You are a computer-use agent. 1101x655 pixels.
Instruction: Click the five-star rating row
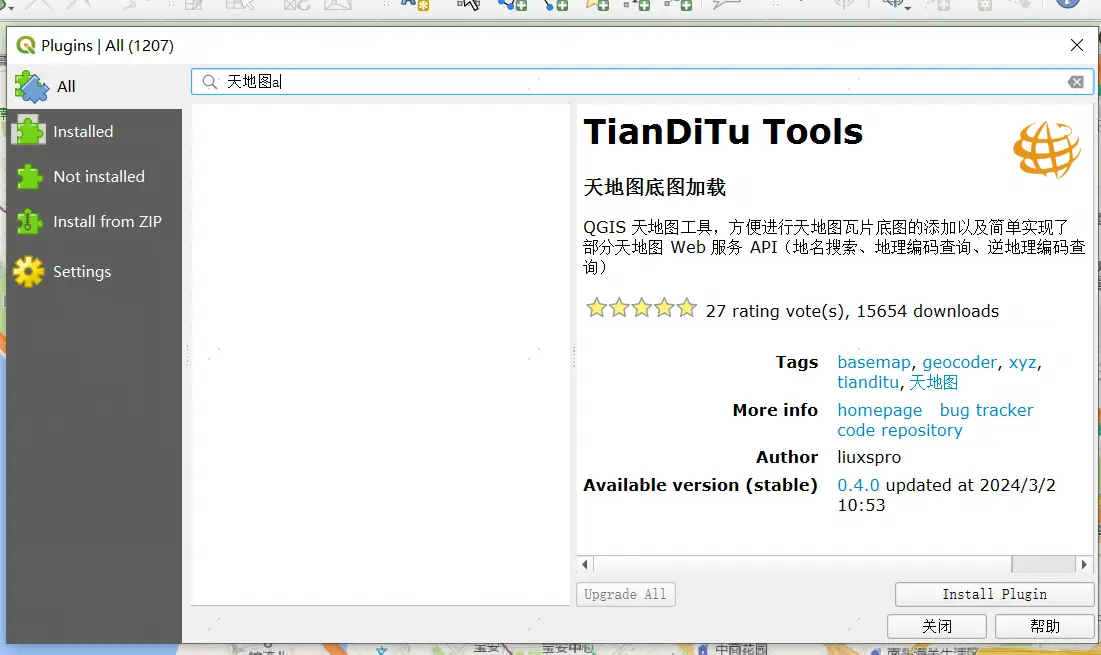642,308
